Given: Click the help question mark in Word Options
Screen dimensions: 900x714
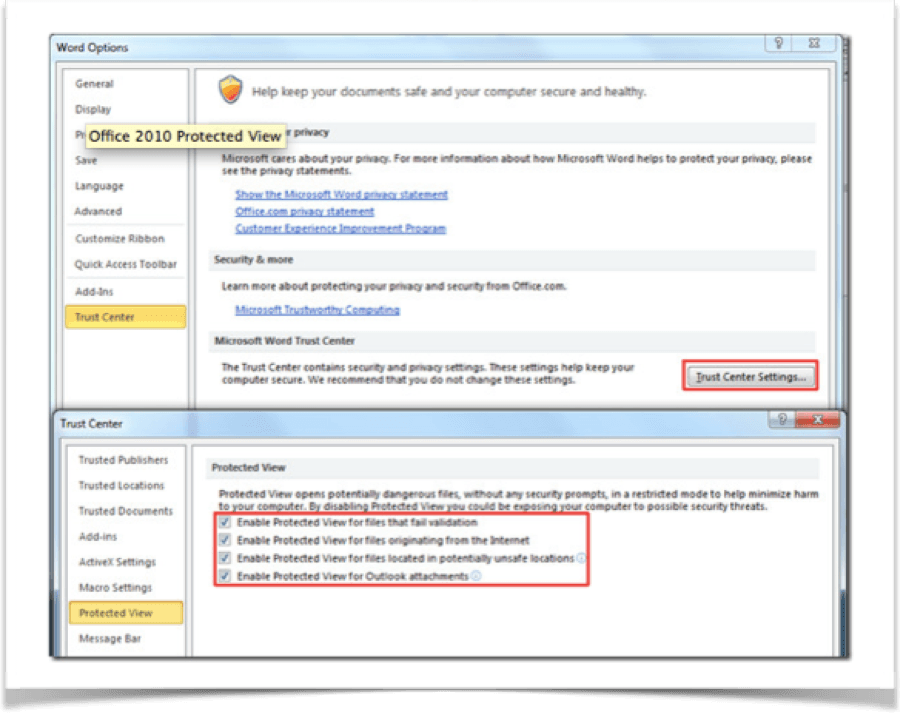Looking at the screenshot, I should point(778,43).
